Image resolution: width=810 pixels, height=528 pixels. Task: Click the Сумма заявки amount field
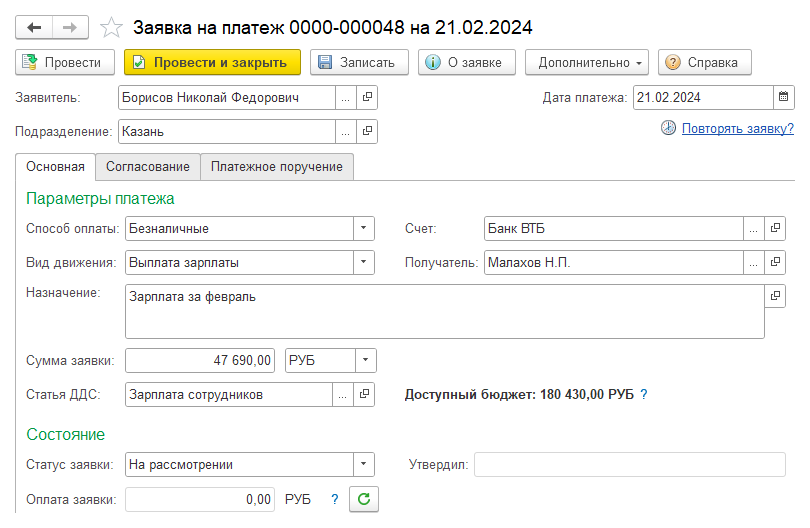click(200, 361)
